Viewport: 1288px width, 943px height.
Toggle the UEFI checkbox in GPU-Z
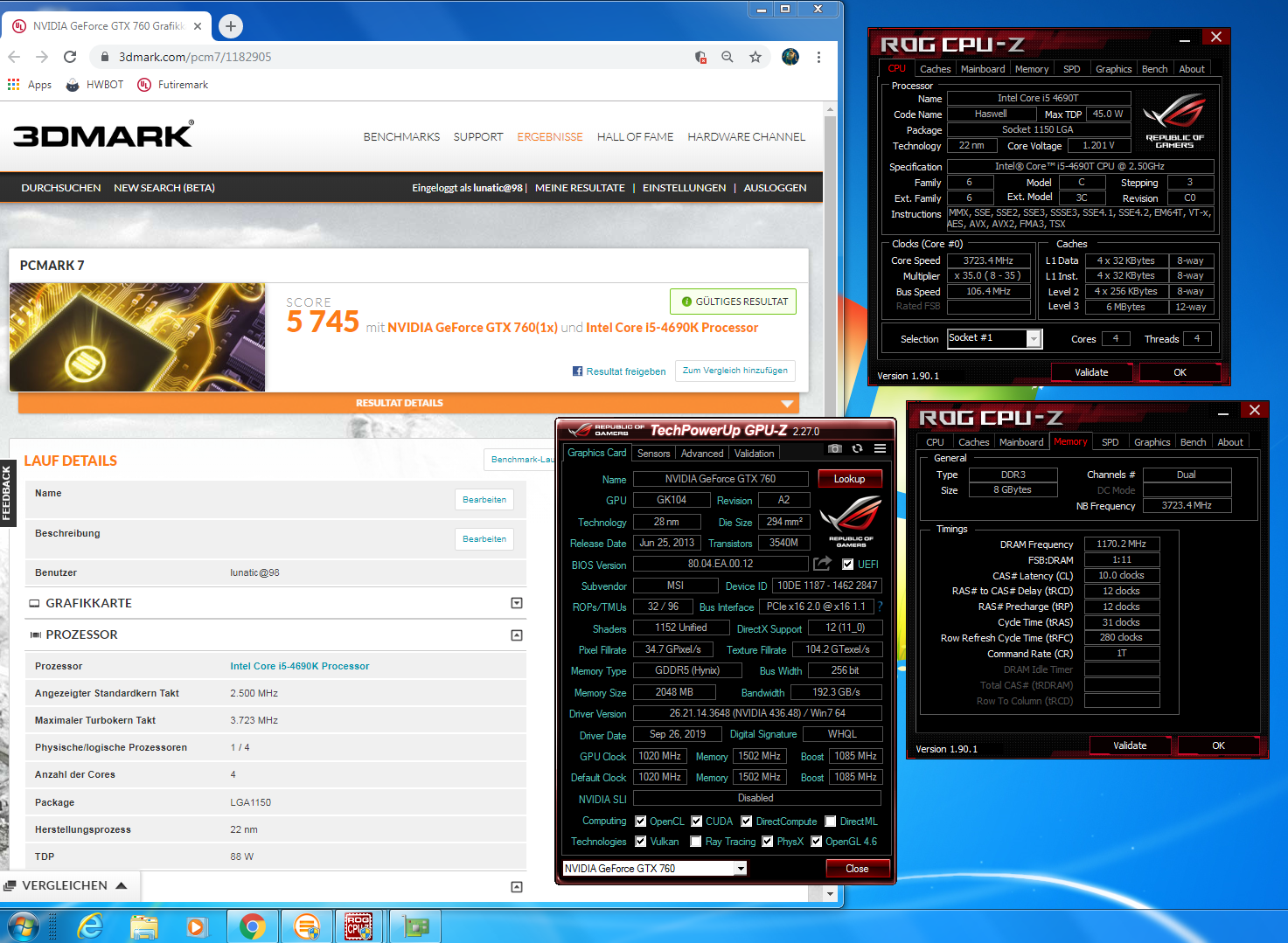pos(847,565)
